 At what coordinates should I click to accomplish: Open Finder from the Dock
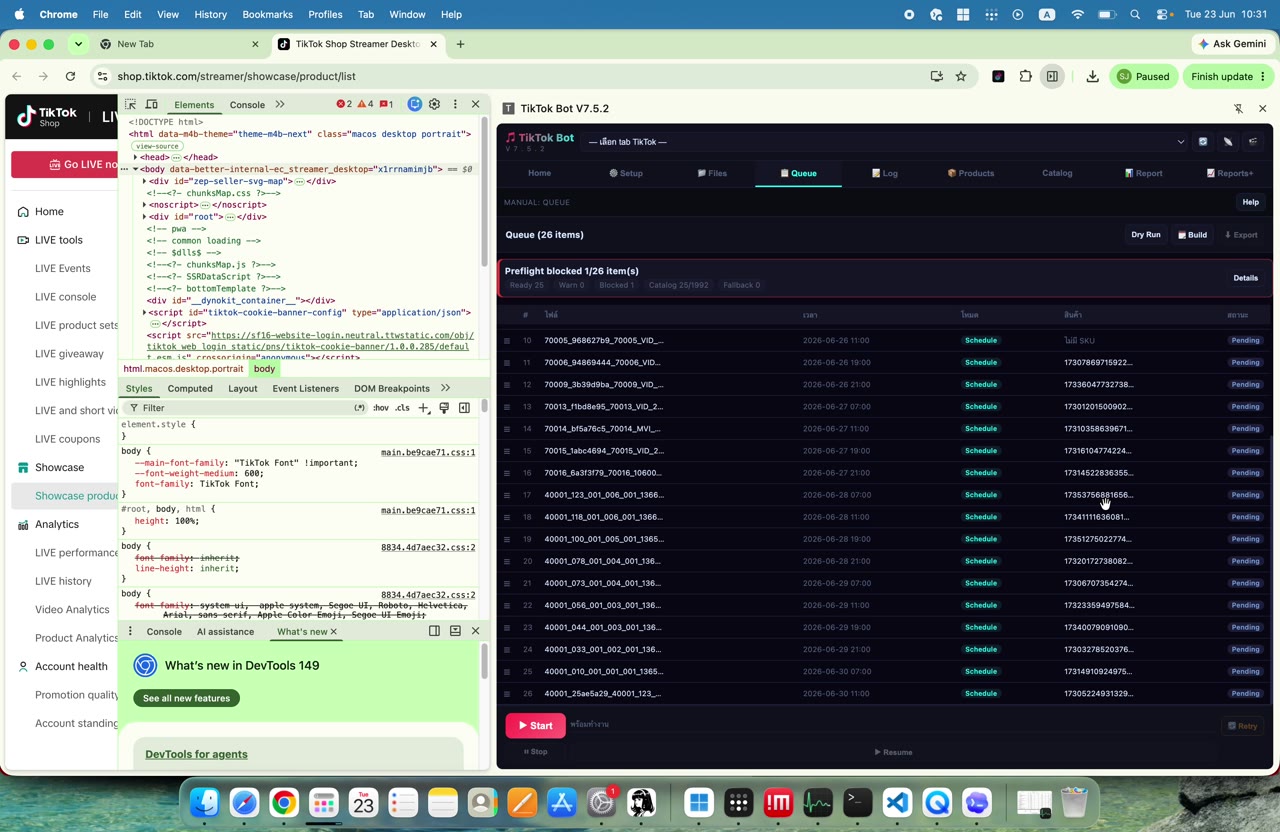click(205, 802)
